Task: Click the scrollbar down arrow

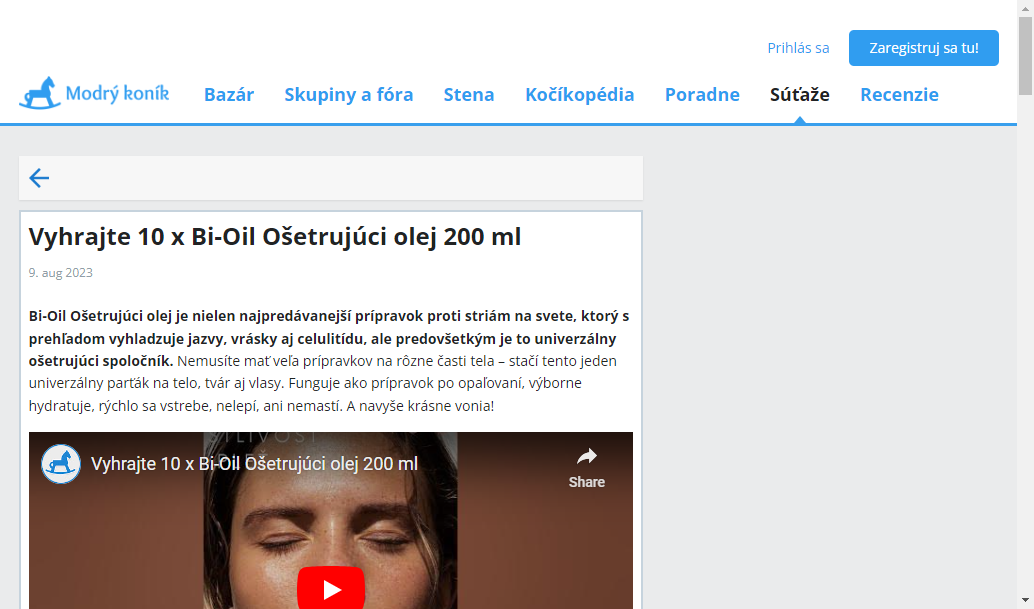Action: 1025,601
